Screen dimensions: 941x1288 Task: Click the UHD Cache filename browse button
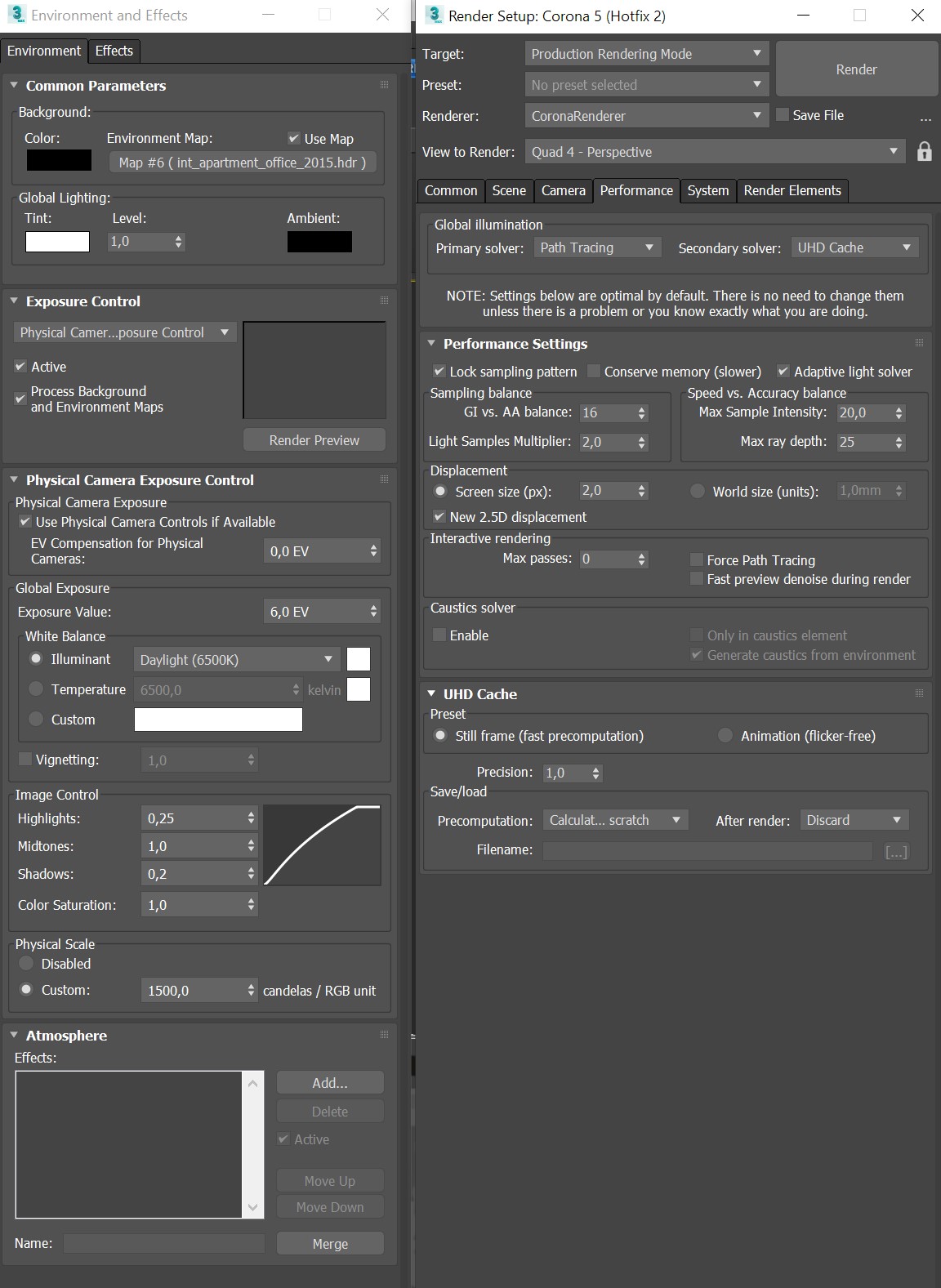coord(896,851)
